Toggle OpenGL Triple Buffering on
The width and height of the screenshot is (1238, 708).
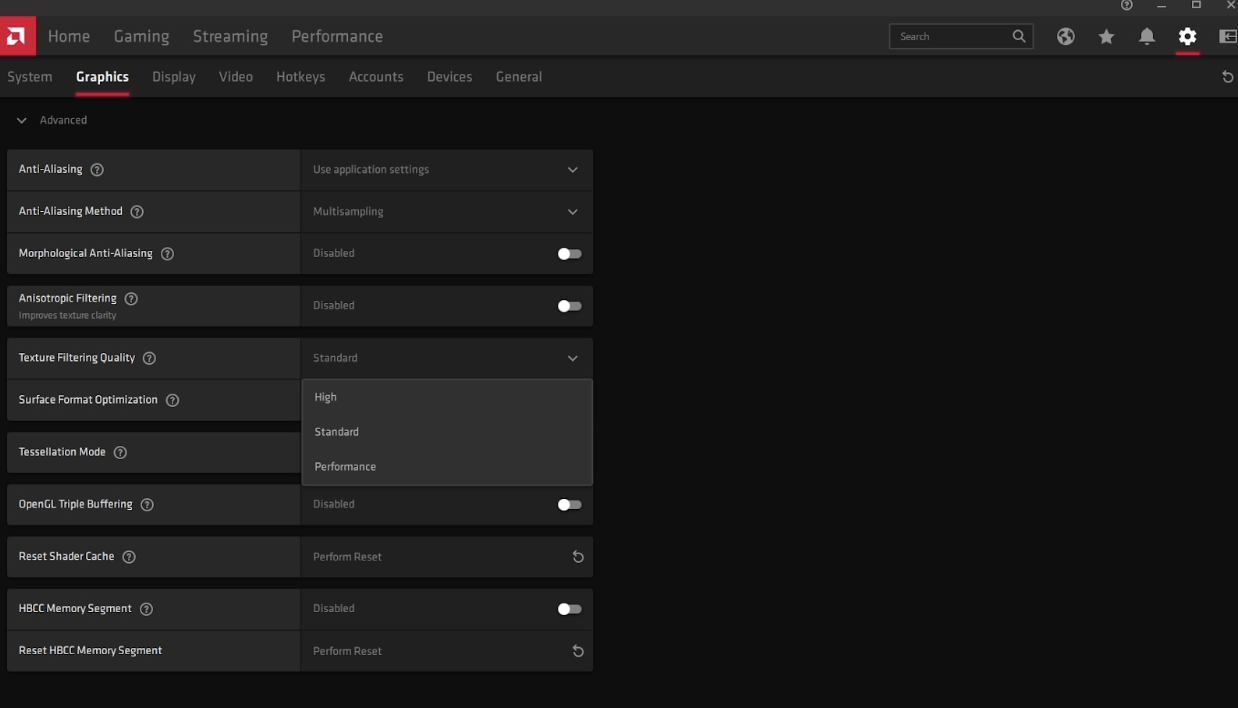coord(568,504)
